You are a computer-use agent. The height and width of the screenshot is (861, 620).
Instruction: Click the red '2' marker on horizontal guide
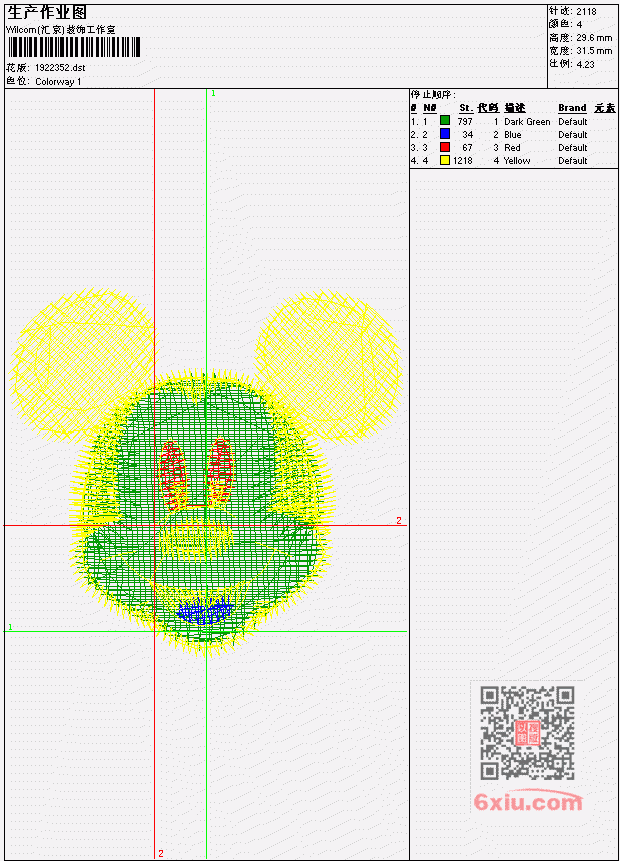[x=399, y=520]
